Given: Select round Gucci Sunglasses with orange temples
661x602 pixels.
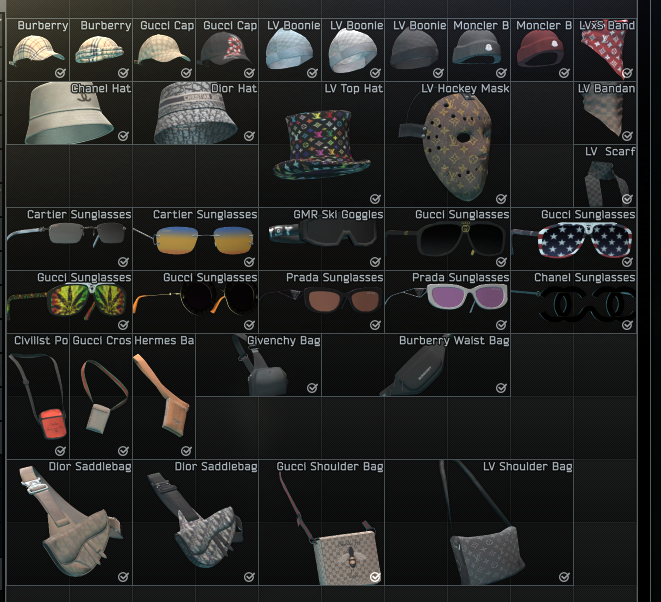Looking at the screenshot, I should click(196, 302).
